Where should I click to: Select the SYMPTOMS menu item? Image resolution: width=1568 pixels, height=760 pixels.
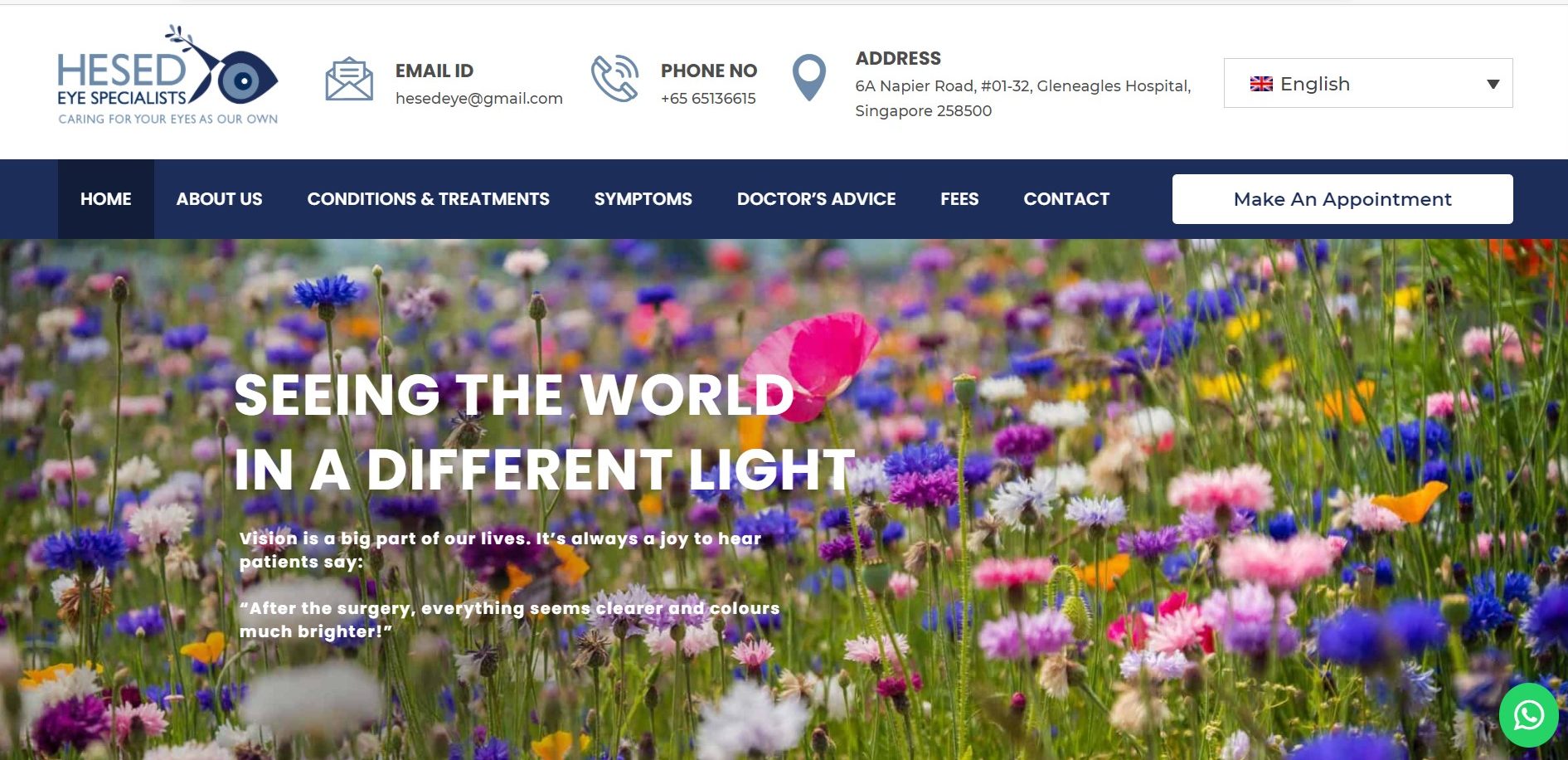click(643, 199)
